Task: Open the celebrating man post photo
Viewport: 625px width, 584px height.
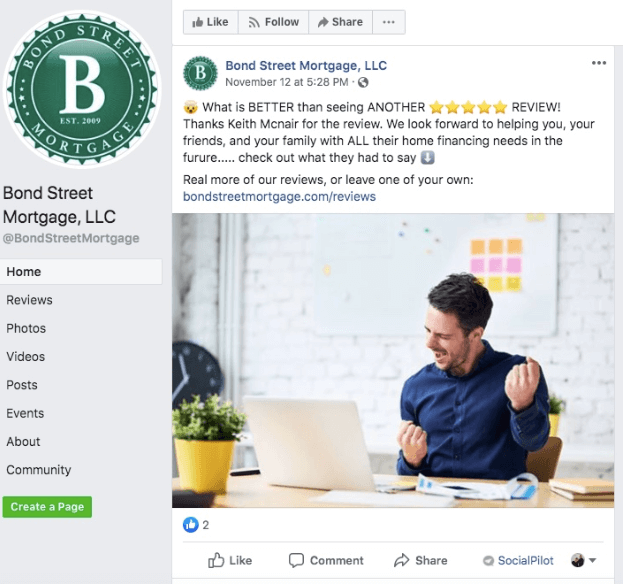Action: click(393, 360)
